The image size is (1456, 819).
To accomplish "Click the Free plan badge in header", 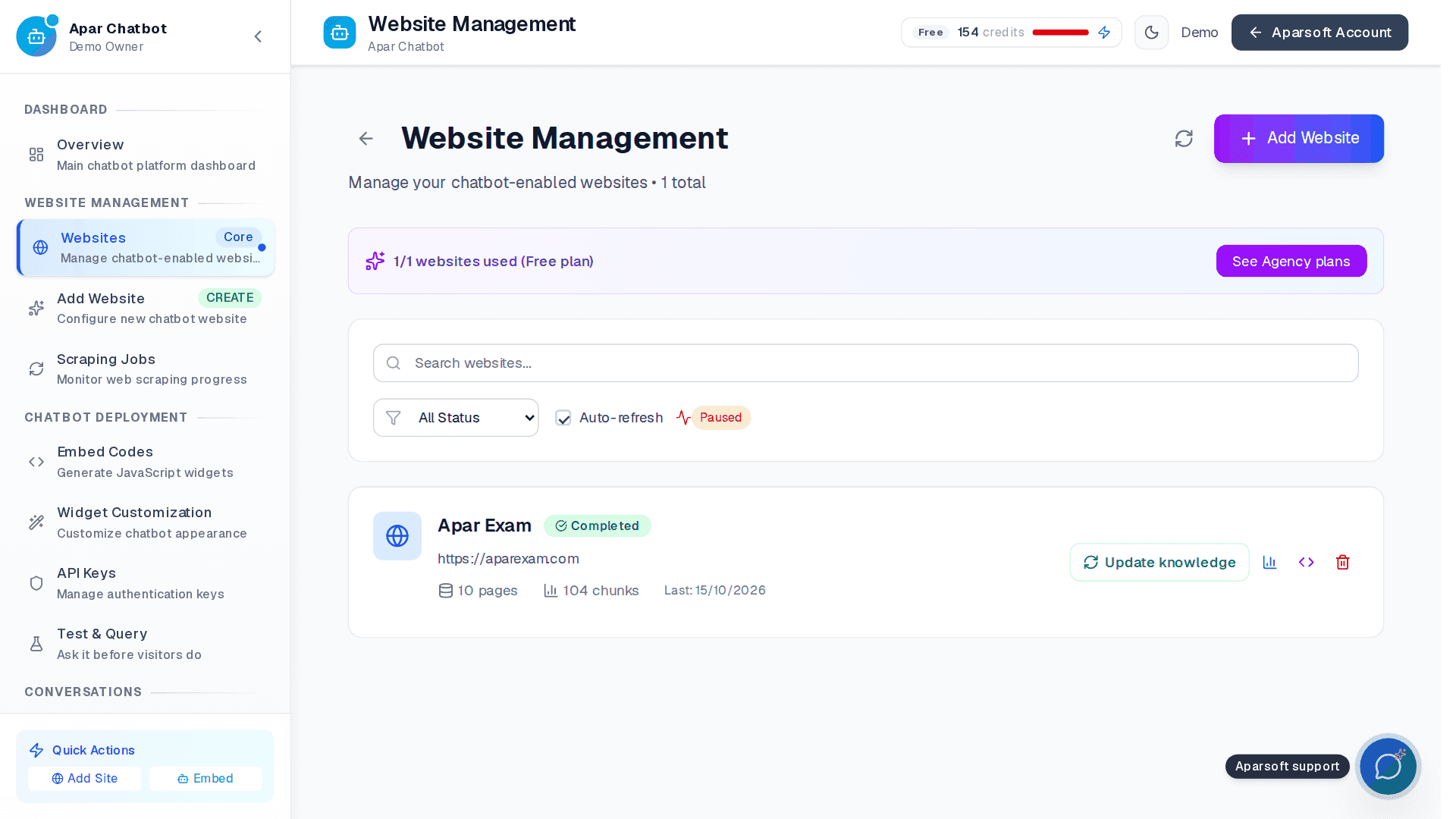I will click(x=930, y=33).
